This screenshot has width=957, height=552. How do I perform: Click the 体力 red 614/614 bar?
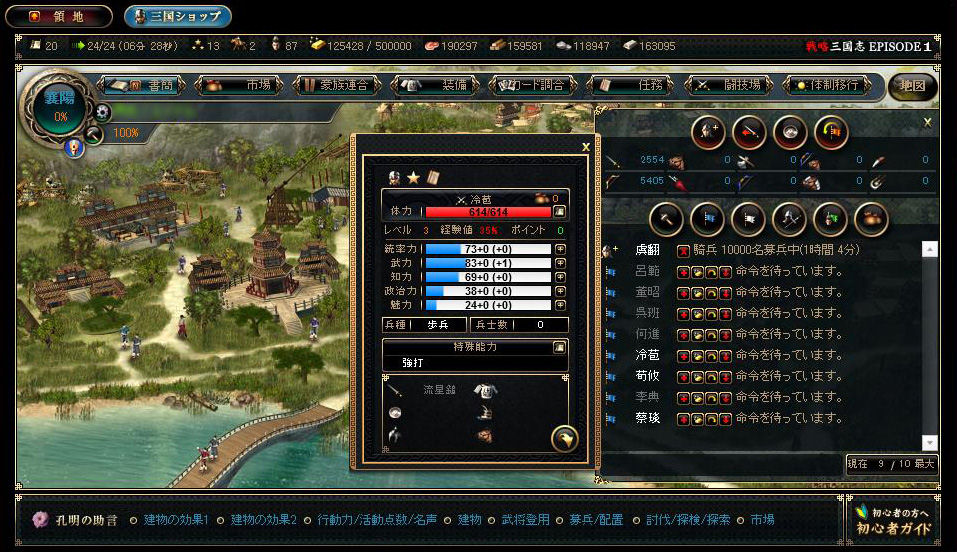(488, 212)
